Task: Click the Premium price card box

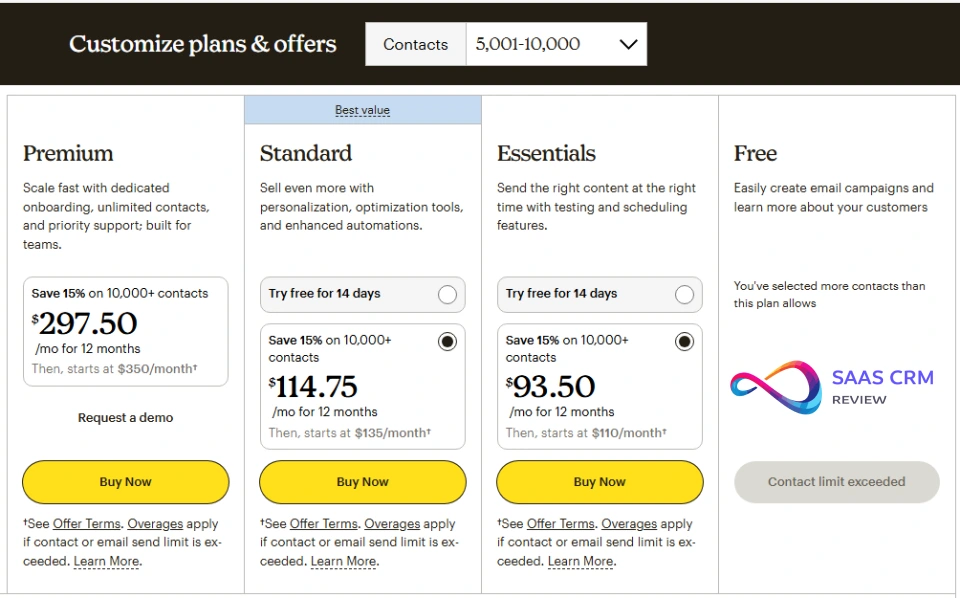Action: click(x=125, y=332)
